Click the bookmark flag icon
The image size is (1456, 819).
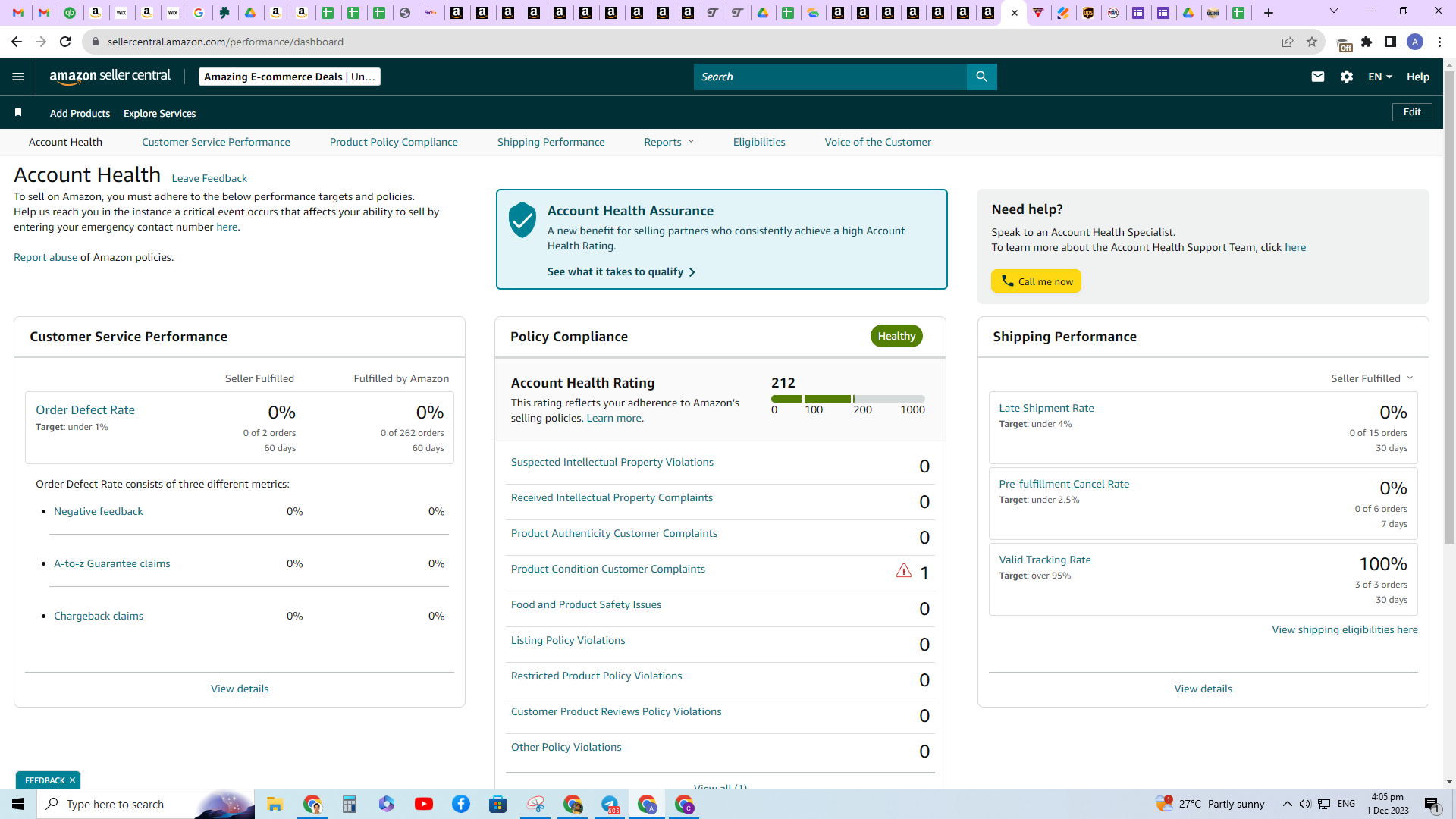[x=18, y=113]
